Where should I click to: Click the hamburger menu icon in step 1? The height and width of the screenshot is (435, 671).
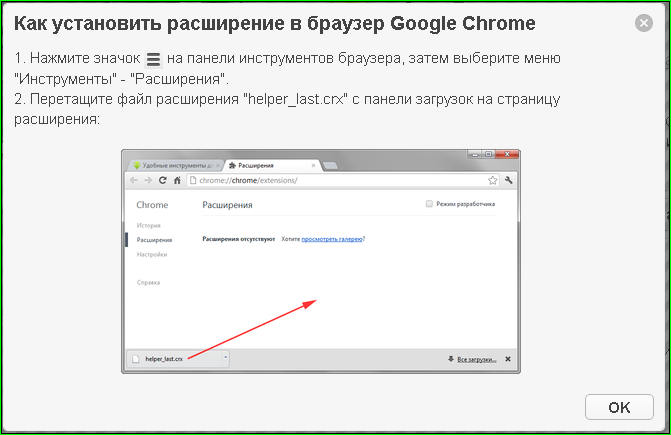(153, 59)
